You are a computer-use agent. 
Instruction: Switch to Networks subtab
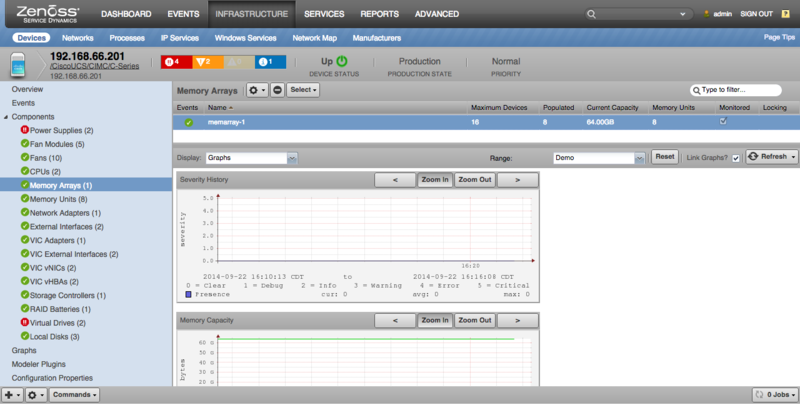[78, 38]
